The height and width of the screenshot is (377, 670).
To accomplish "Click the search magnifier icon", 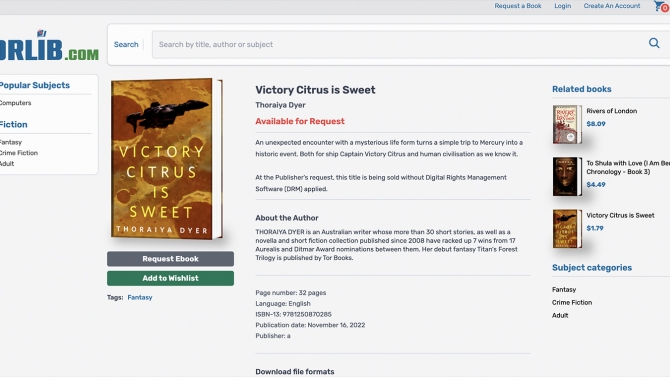I will 654,43.
